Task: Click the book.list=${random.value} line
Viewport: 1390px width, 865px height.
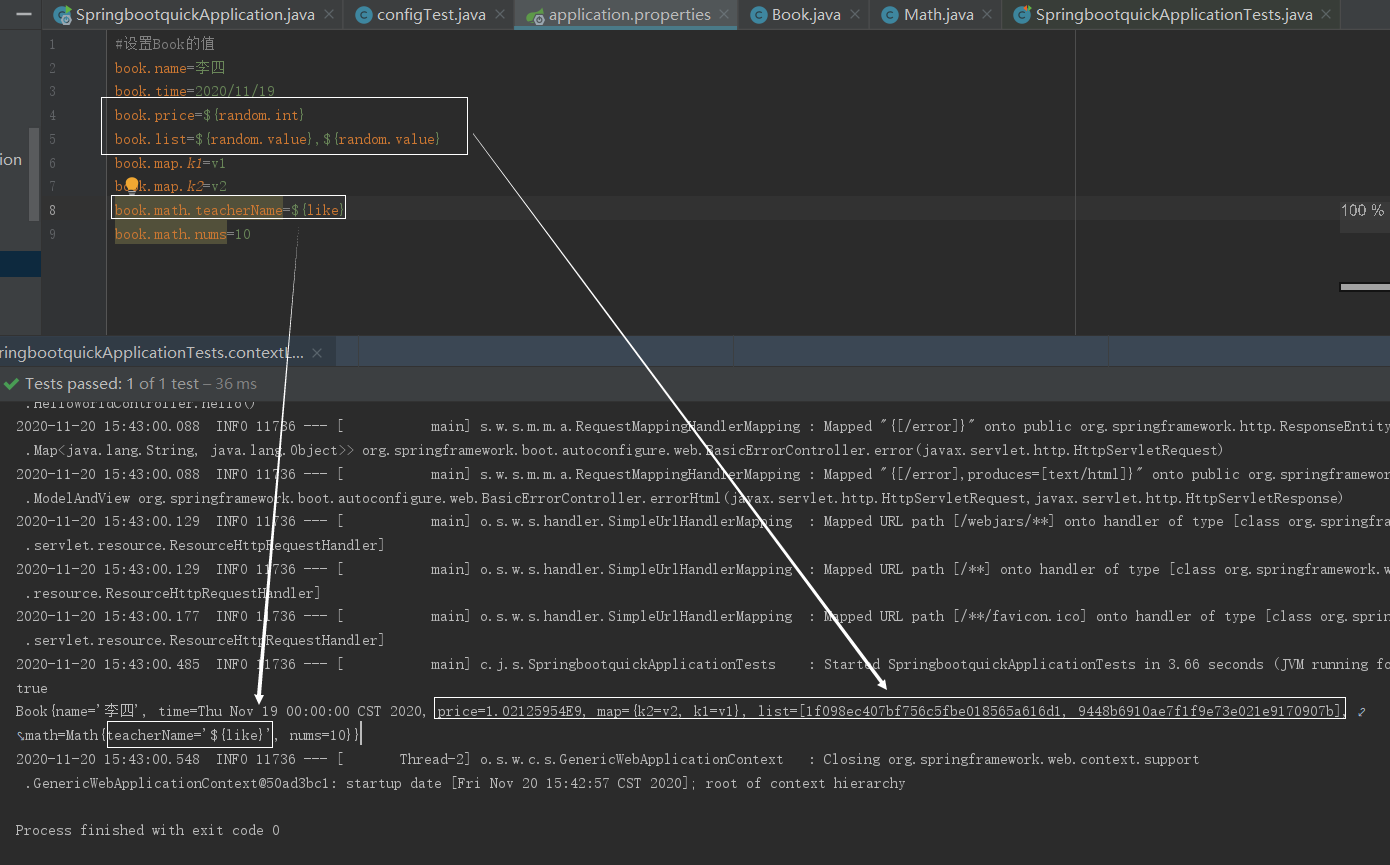Action: coord(277,139)
